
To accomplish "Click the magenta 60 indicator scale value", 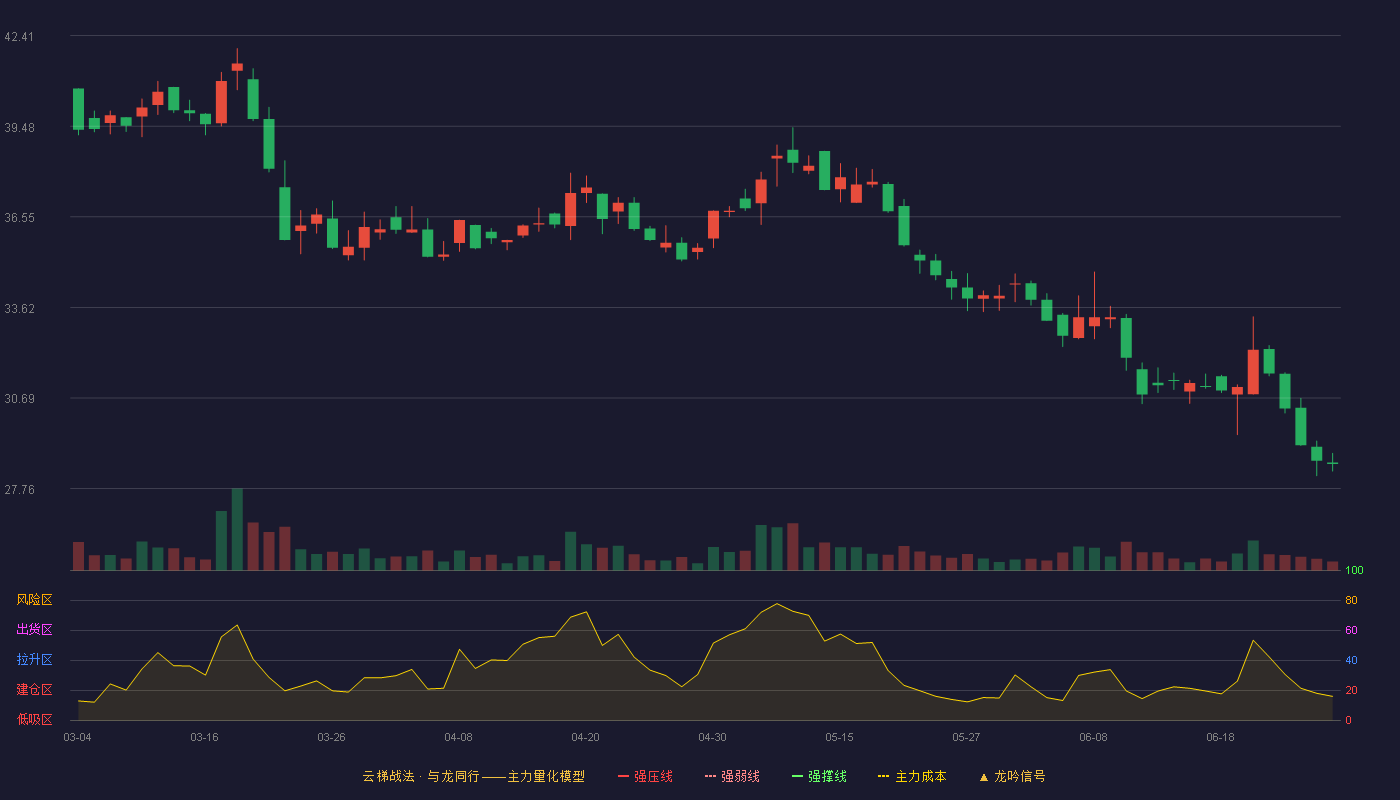I will 1351,630.
